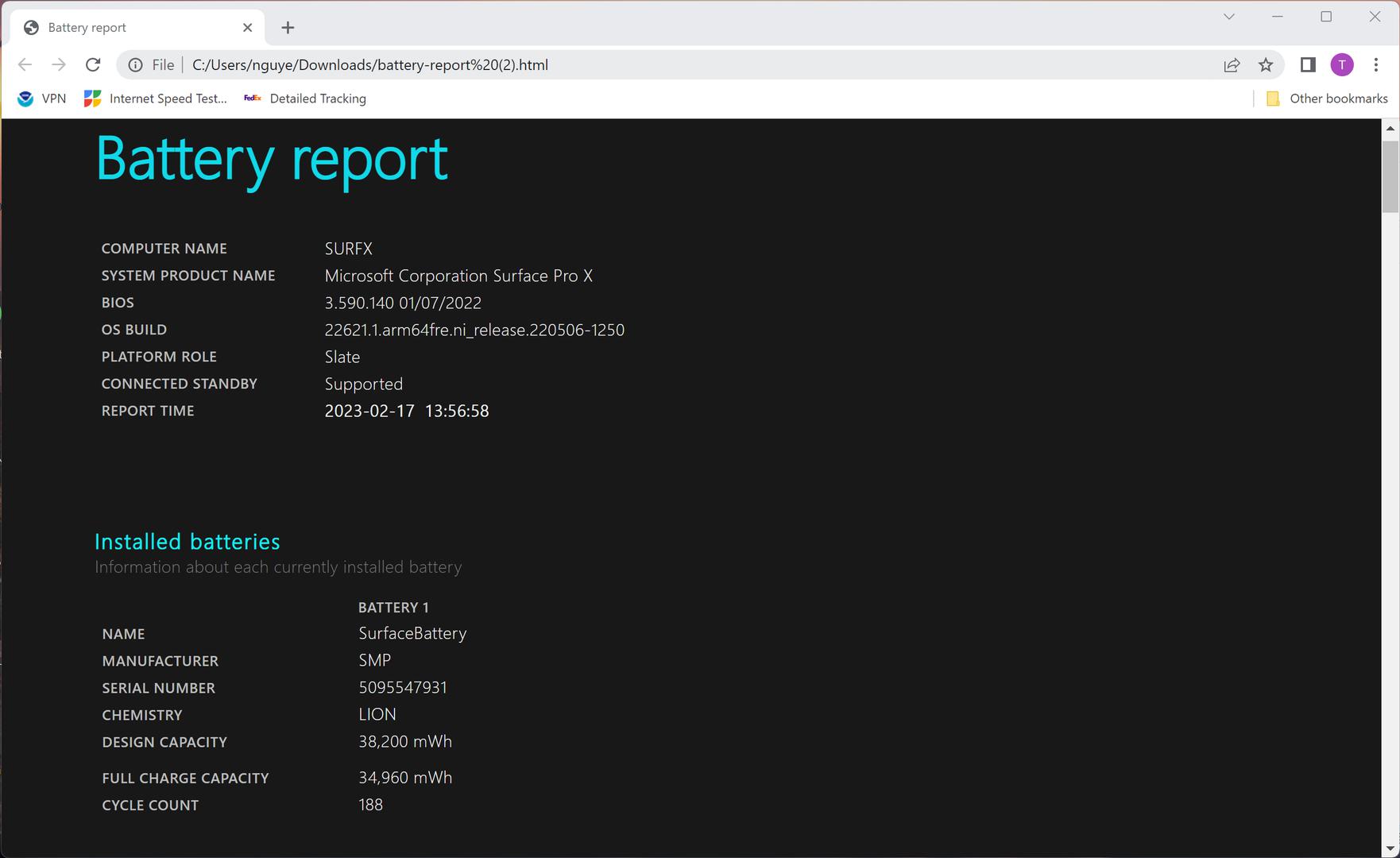Click platform role value Slate
This screenshot has width=1400, height=858.
click(x=342, y=357)
